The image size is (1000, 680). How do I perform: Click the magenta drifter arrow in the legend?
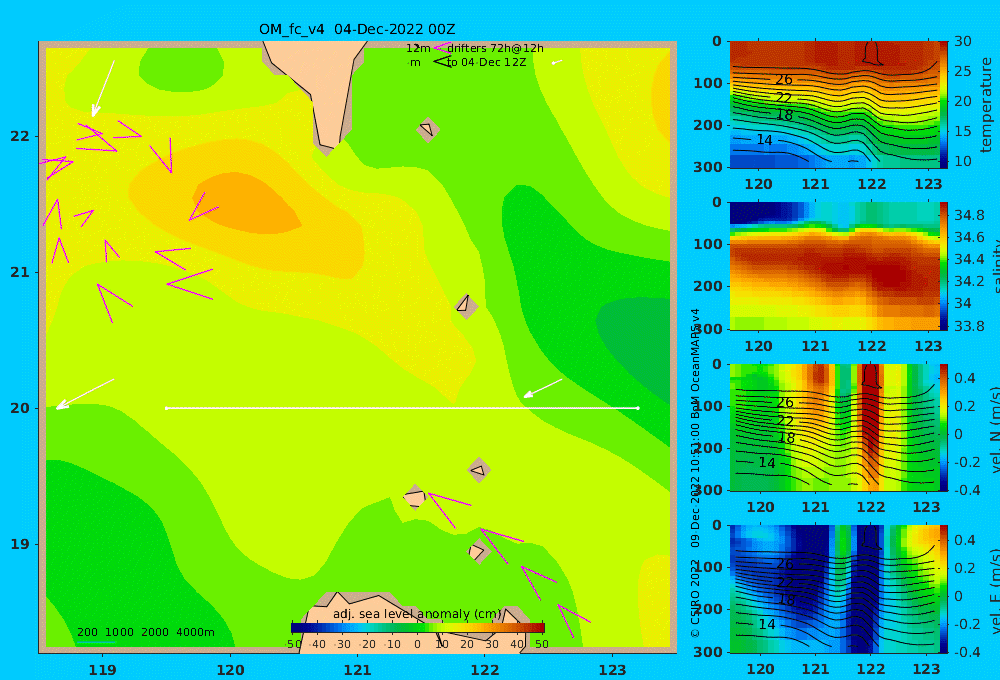pos(441,48)
